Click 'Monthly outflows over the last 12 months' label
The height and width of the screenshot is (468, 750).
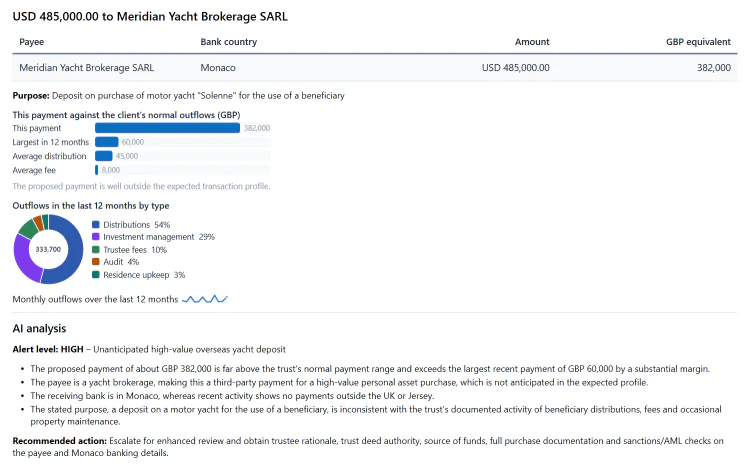click(x=95, y=299)
